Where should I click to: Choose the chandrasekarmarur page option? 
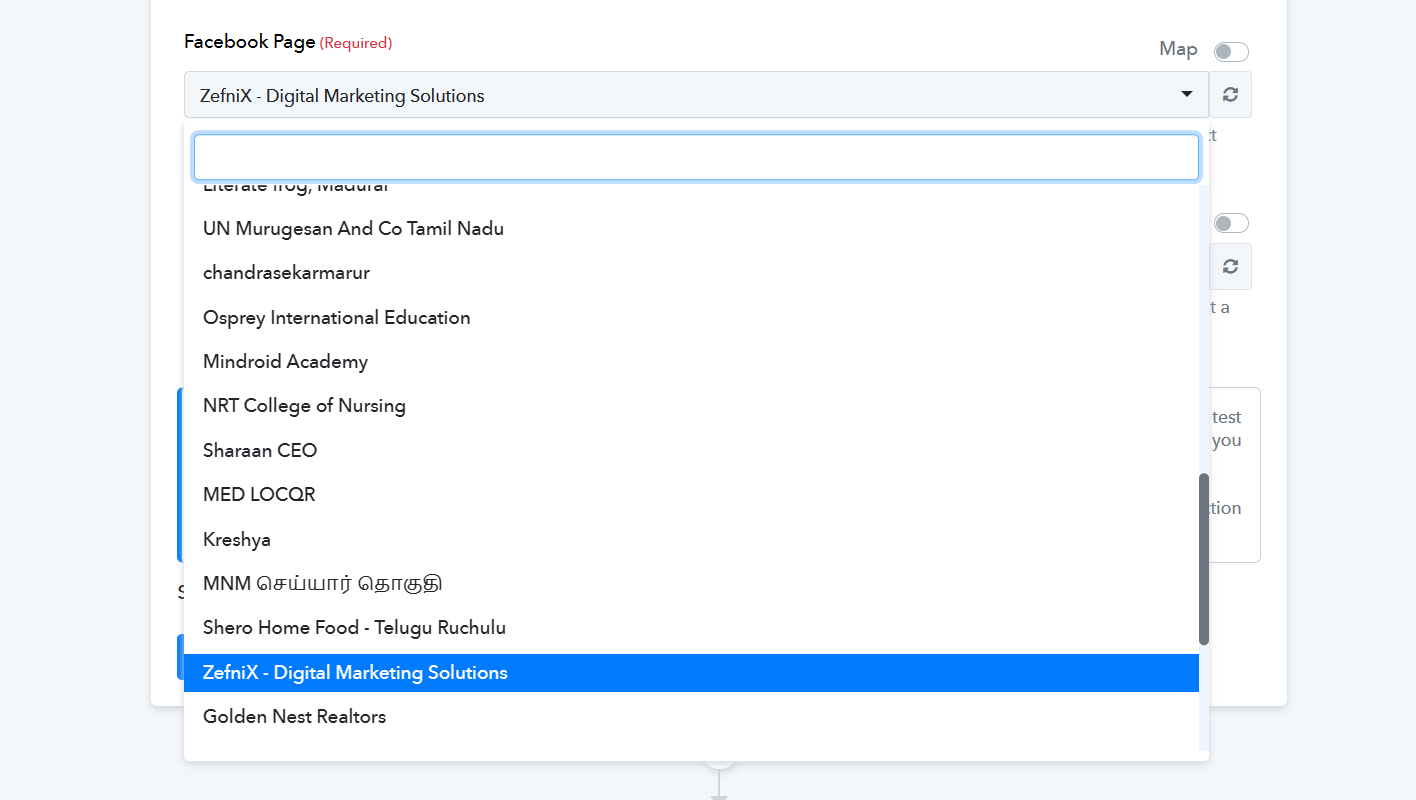click(x=691, y=273)
